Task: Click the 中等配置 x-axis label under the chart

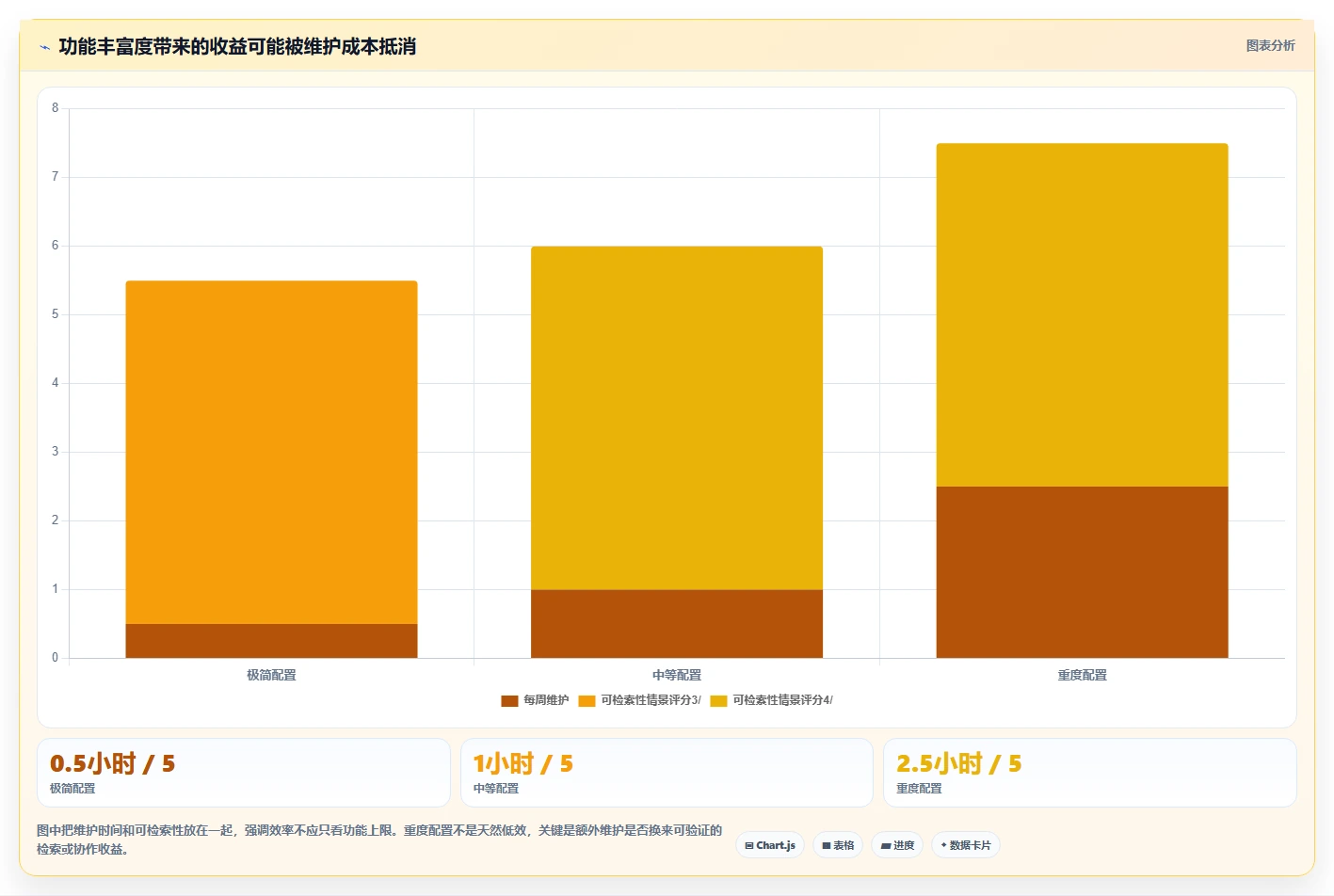Action: tap(677, 675)
